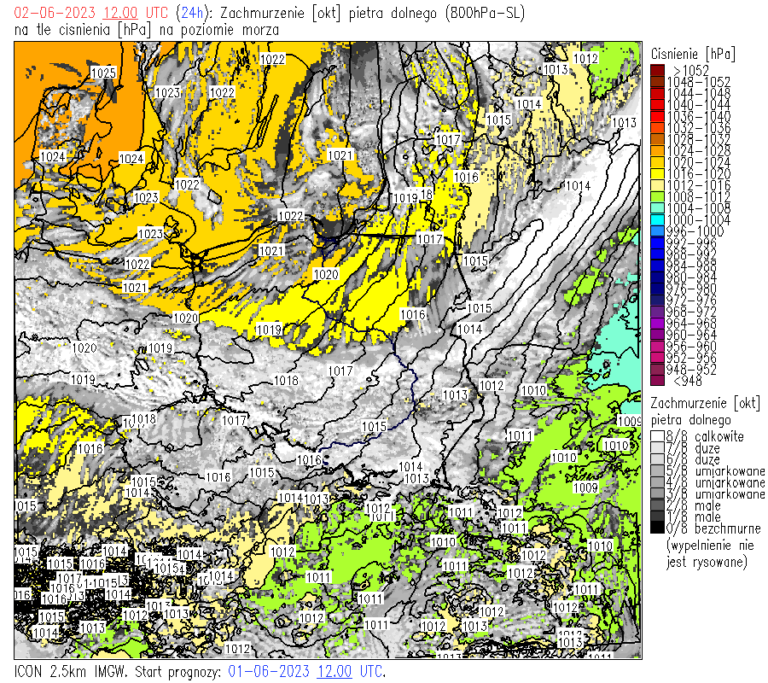768x683 pixels.
Task: Click the (24h) forecast lead text
Action: pos(193,13)
